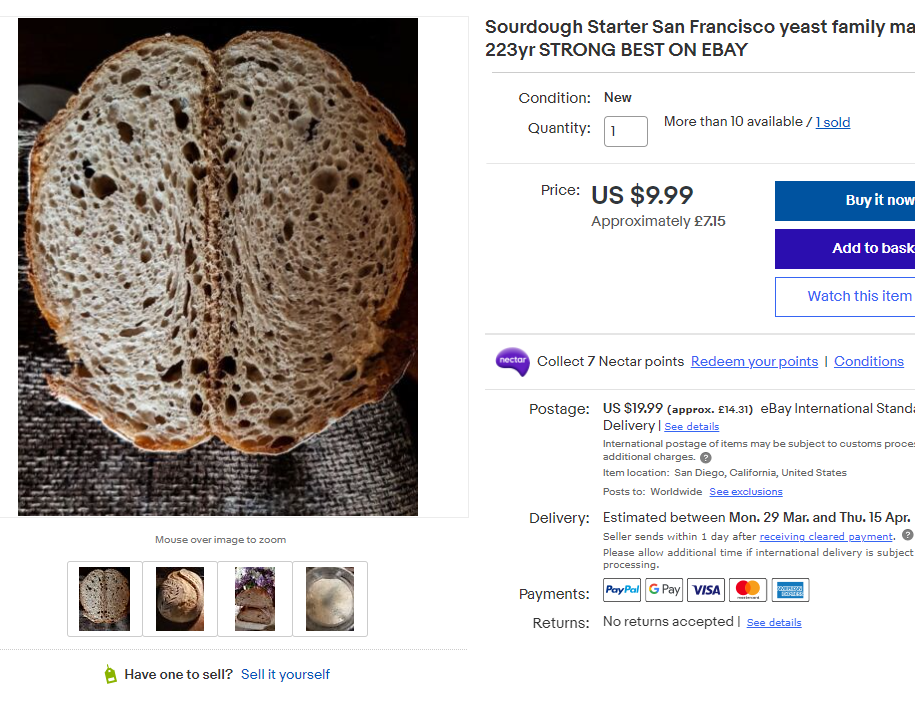Click the American Express icon

tap(790, 589)
